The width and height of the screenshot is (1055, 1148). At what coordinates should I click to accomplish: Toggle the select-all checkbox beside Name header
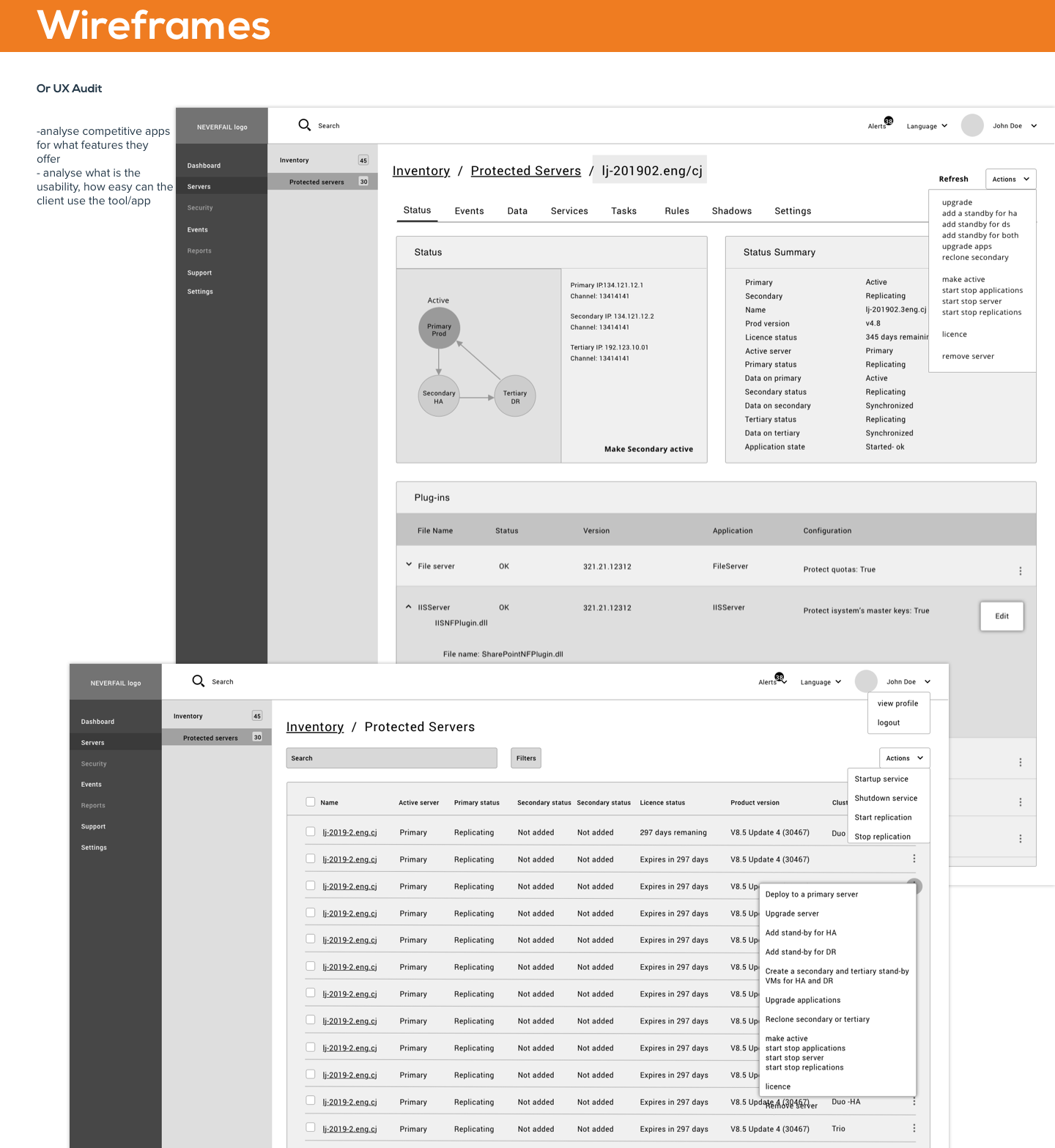coord(311,802)
